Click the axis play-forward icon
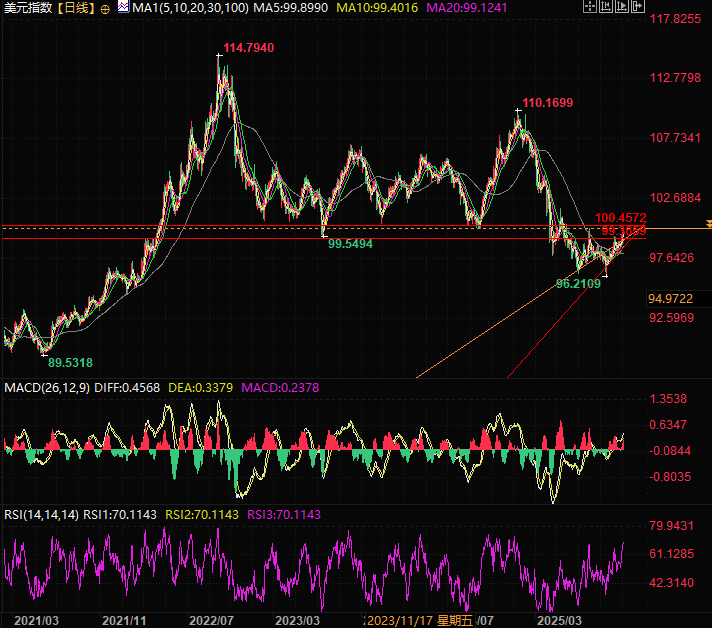The height and width of the screenshot is (628, 712). tap(622, 6)
